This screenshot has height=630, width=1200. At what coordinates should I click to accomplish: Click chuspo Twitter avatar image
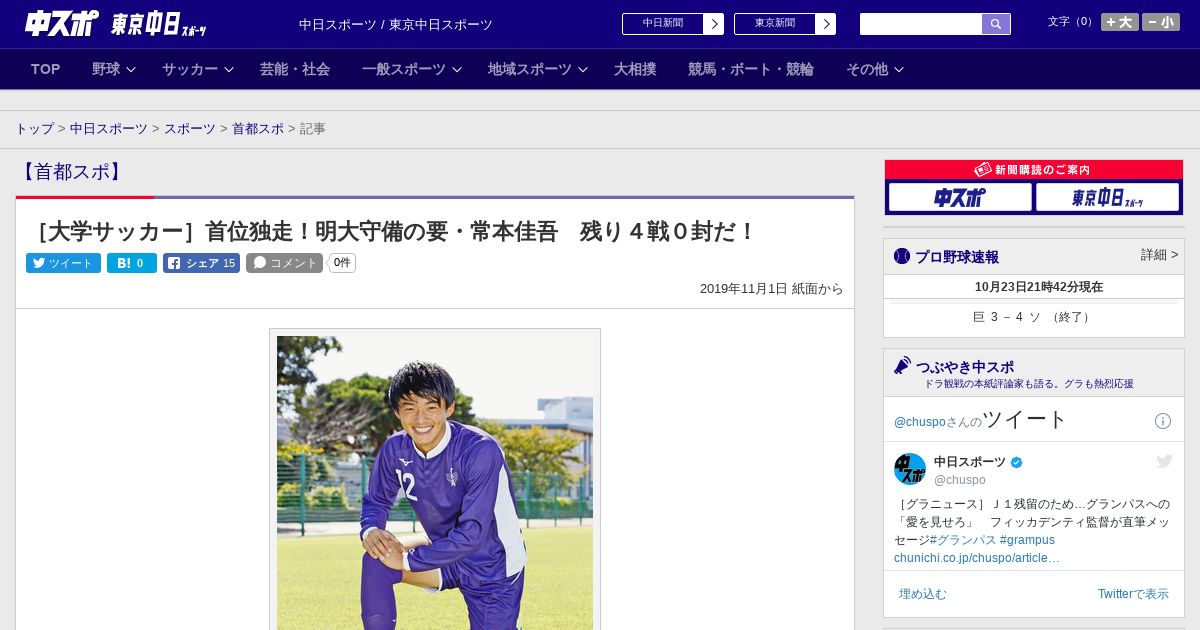[x=910, y=469]
